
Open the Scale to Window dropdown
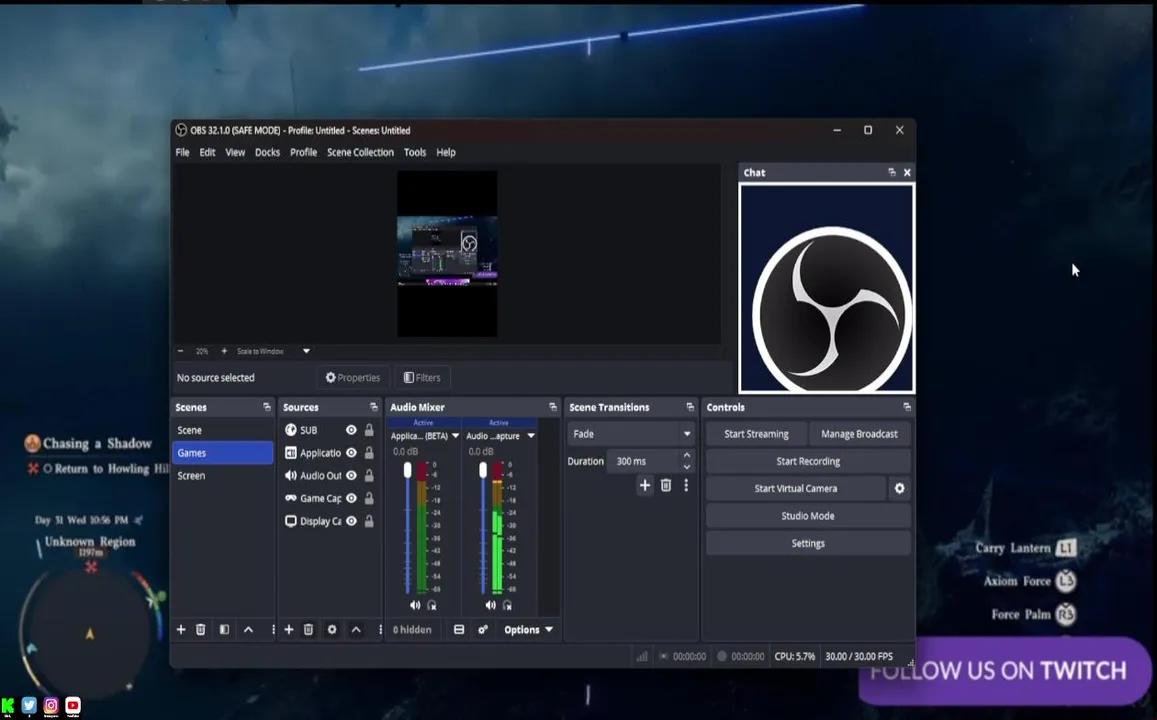pos(306,351)
